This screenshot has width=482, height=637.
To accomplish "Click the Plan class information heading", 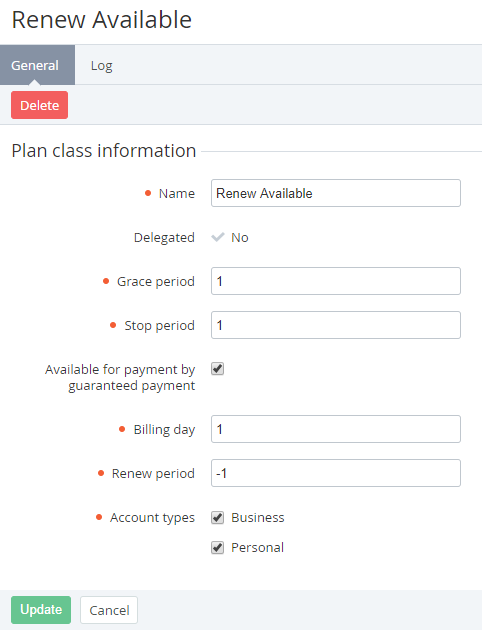I will [x=104, y=151].
